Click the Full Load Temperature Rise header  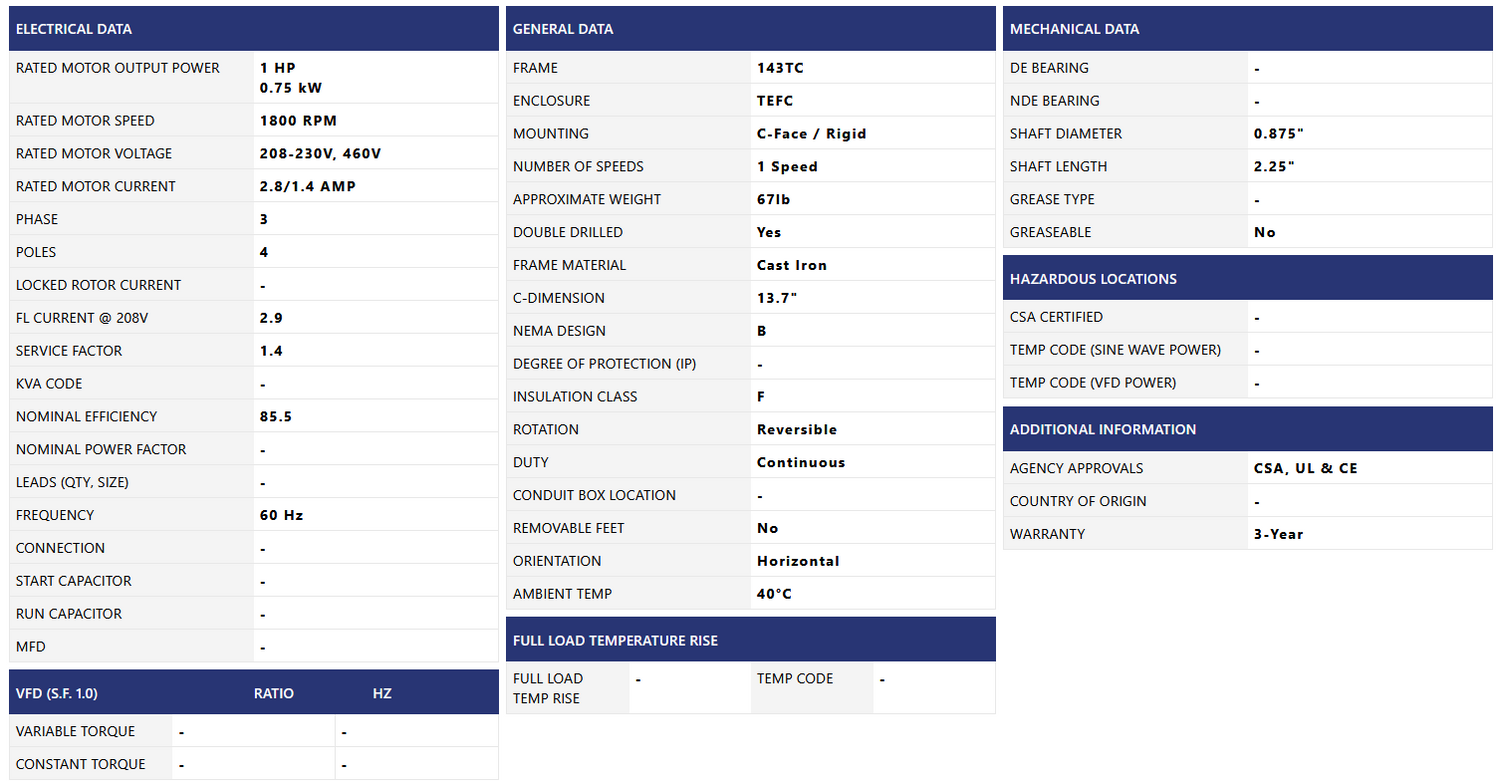615,640
